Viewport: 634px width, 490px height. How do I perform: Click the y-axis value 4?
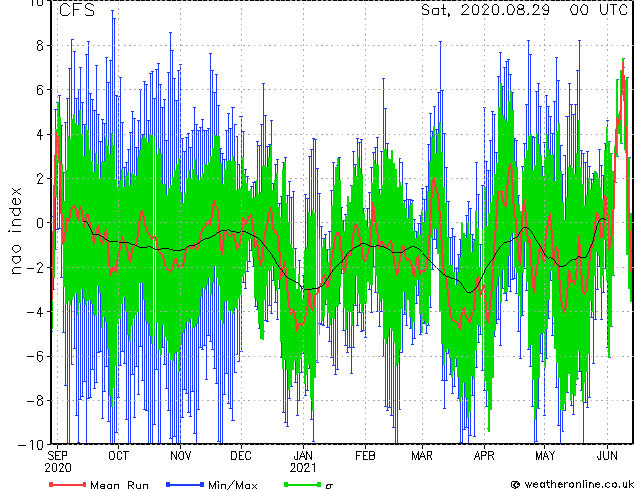pos(40,134)
